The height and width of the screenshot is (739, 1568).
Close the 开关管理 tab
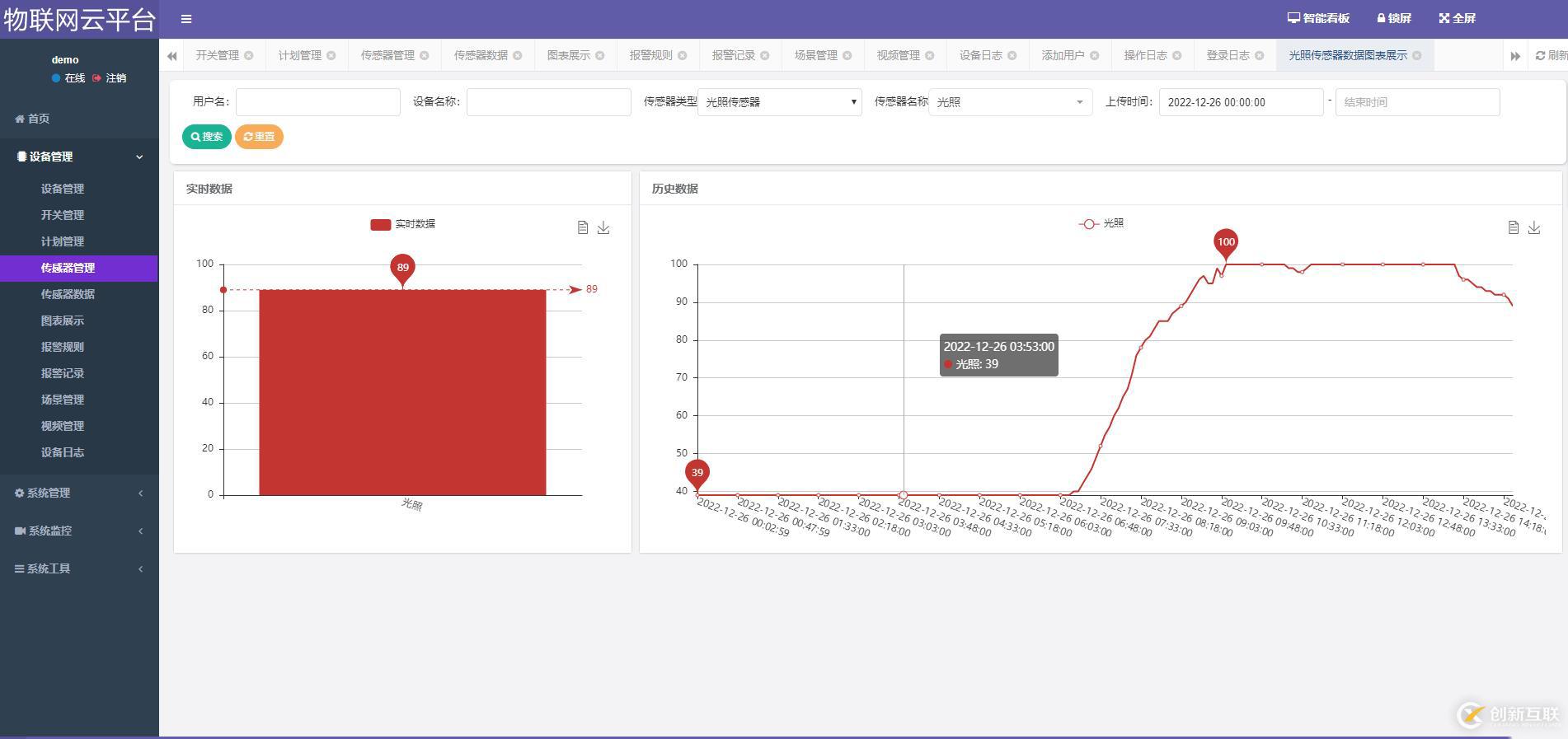249,55
